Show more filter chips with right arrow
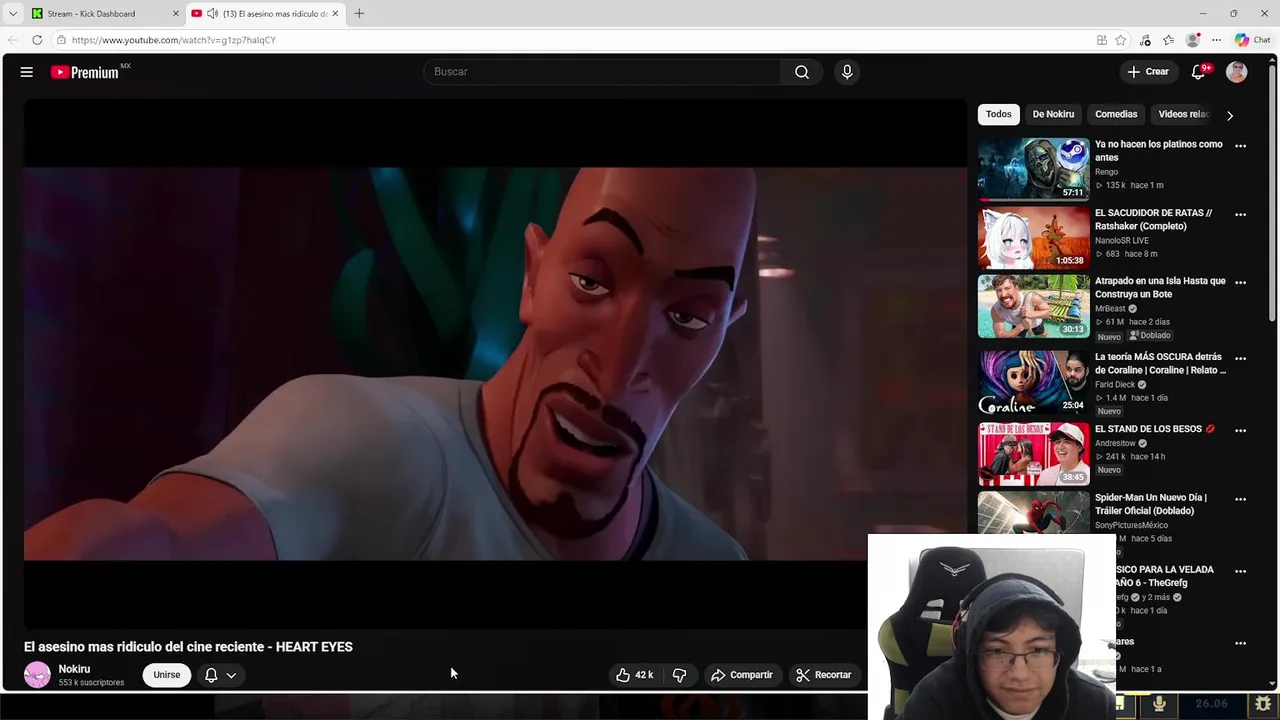1280x720 pixels. [x=1230, y=115]
